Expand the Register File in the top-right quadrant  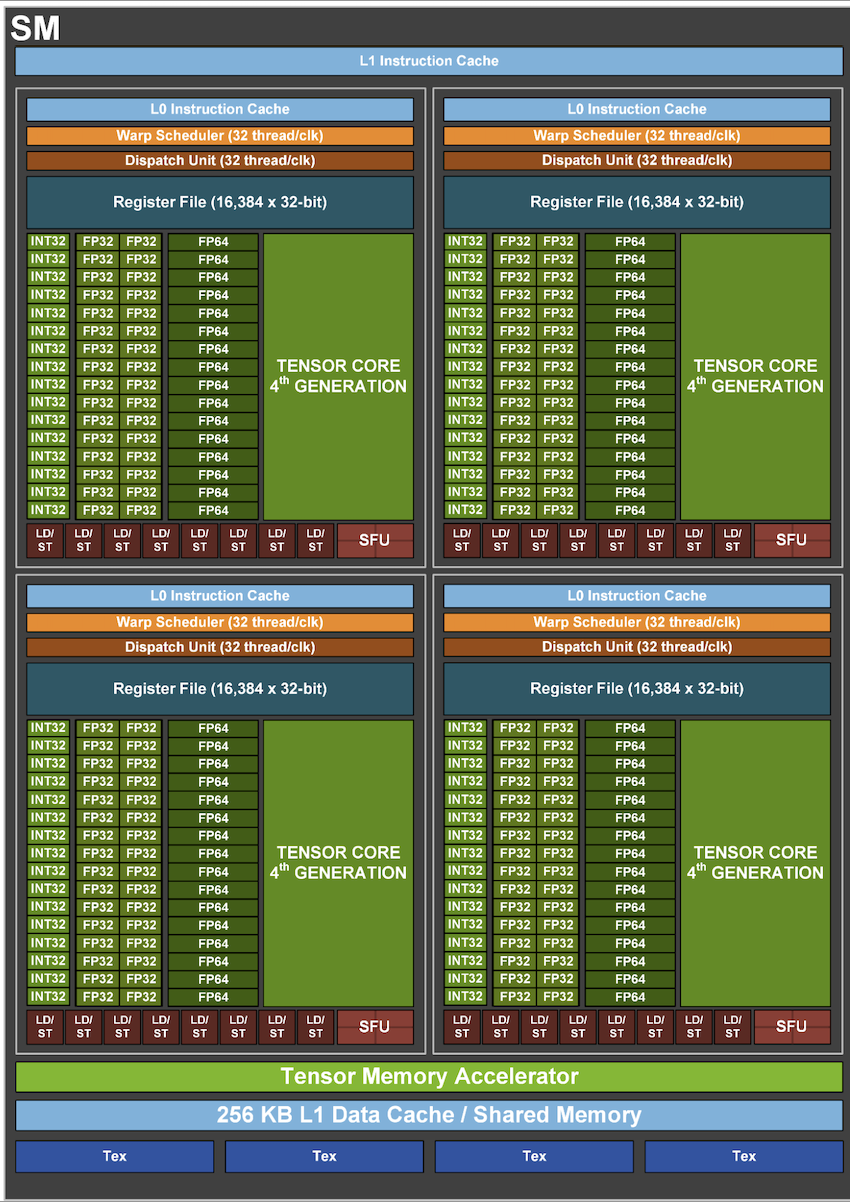pos(638,201)
